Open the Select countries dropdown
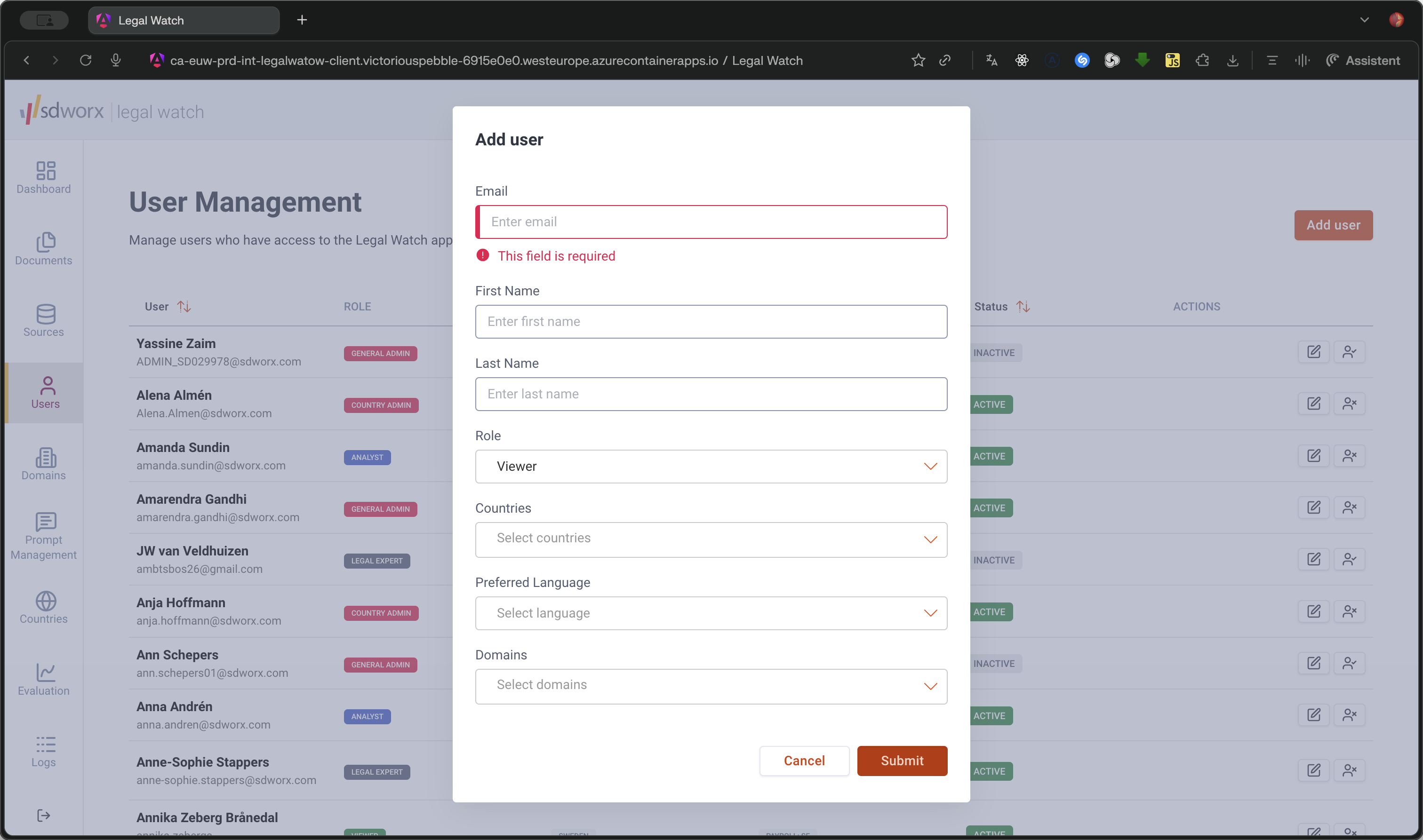The height and width of the screenshot is (840, 1423). point(711,539)
